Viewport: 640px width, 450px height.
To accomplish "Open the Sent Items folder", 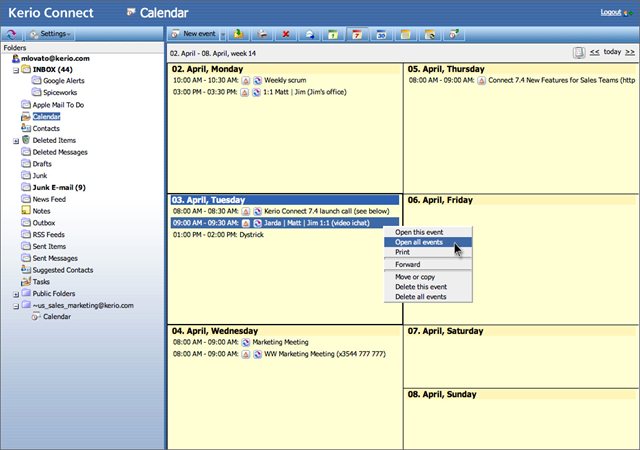I will pyautogui.click(x=49, y=247).
